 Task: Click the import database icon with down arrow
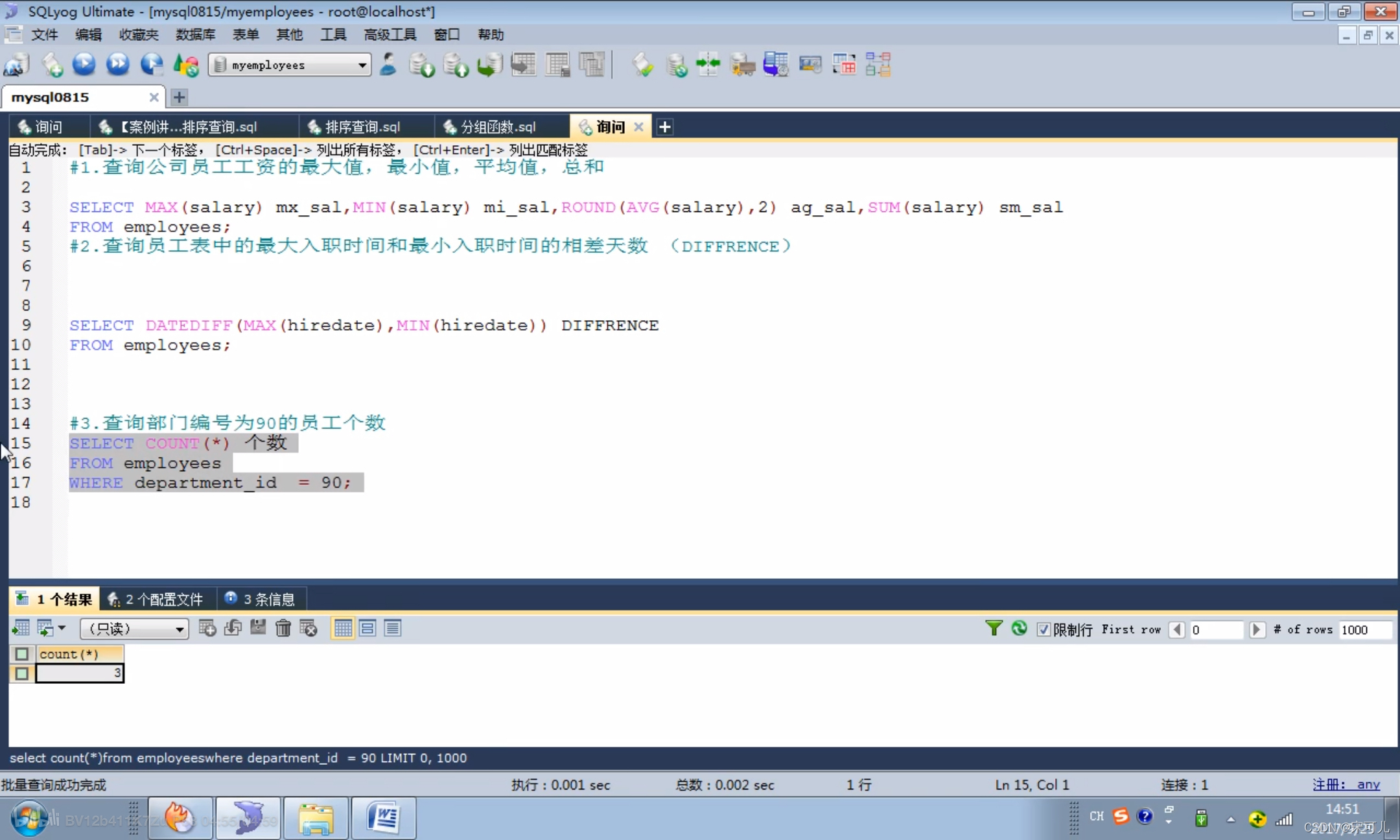click(x=421, y=65)
